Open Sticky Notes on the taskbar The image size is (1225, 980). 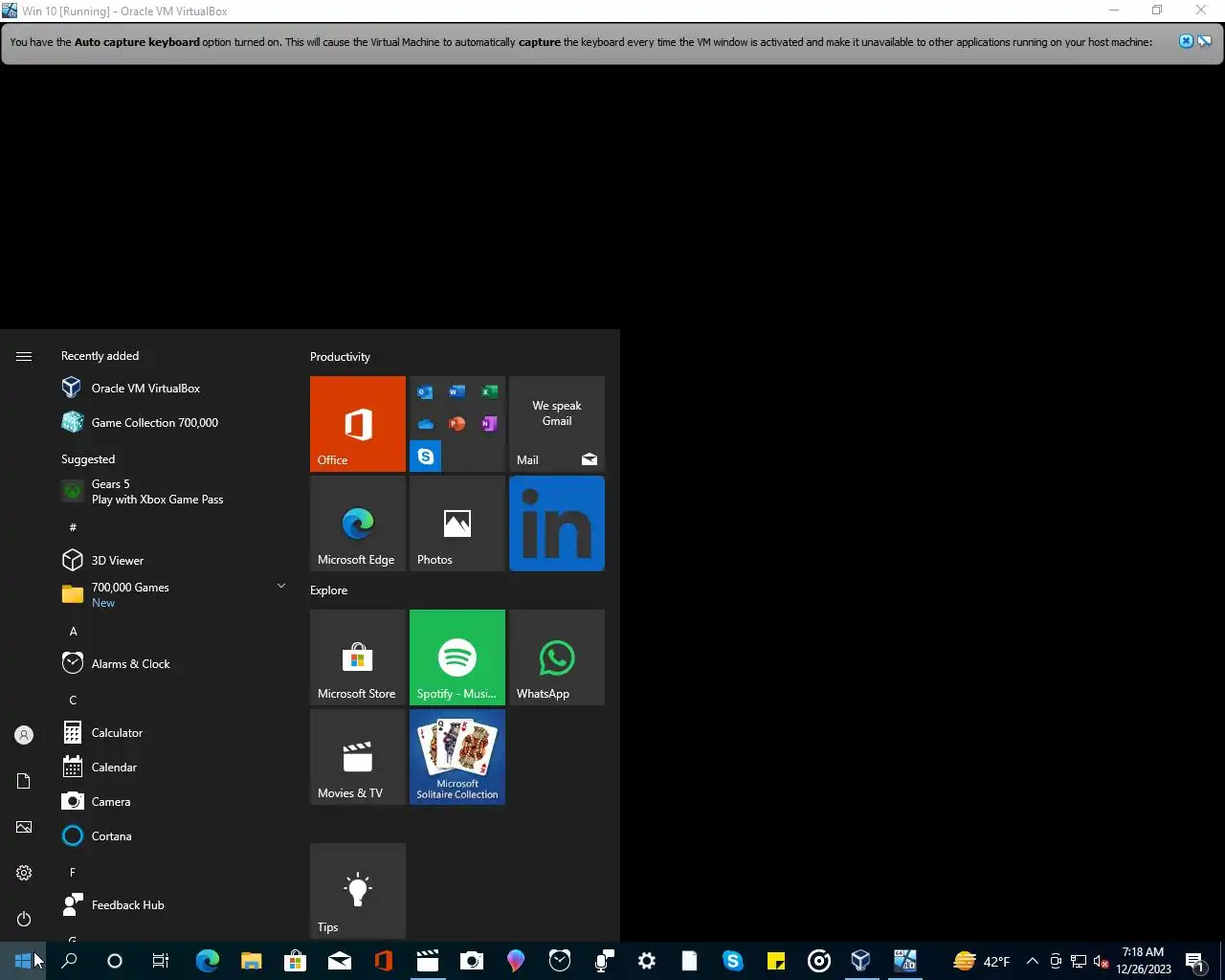point(776,961)
